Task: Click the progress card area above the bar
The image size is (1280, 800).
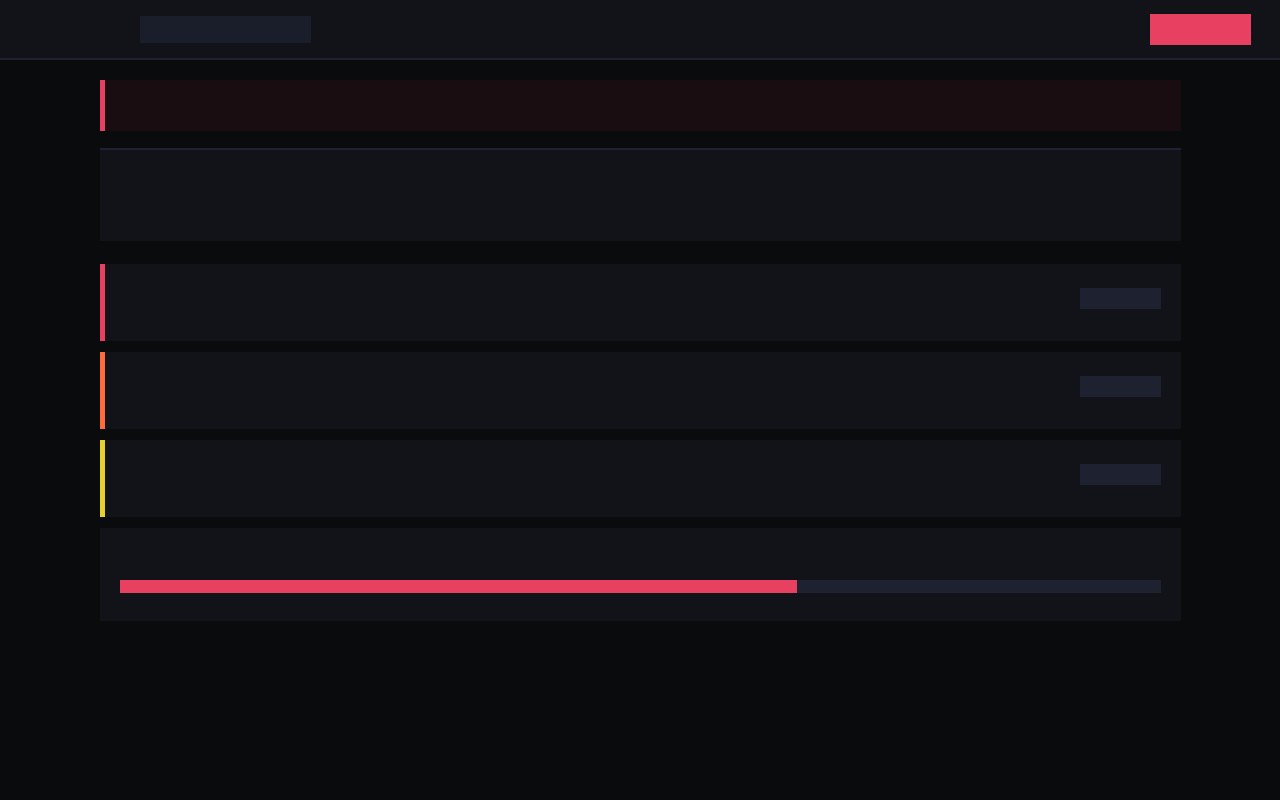Action: [x=640, y=553]
